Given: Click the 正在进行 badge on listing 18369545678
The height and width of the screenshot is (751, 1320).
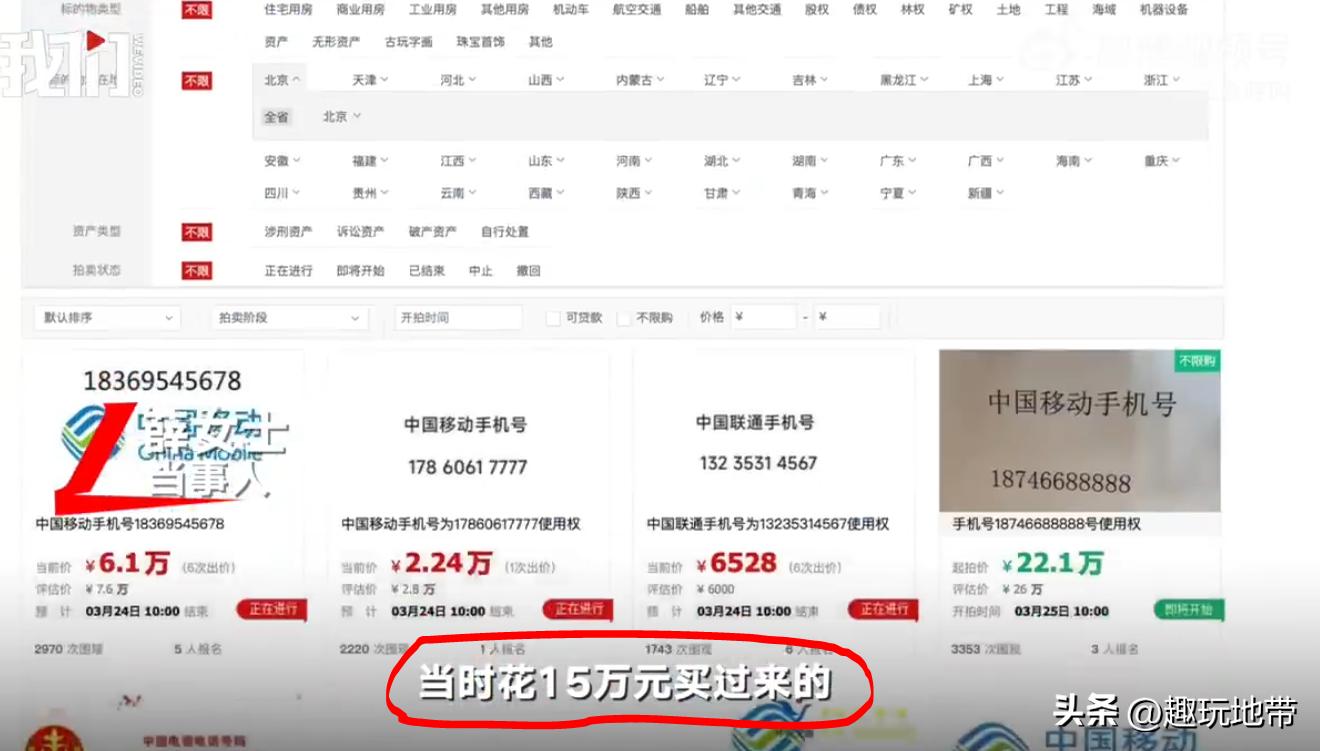Looking at the screenshot, I should [x=273, y=610].
